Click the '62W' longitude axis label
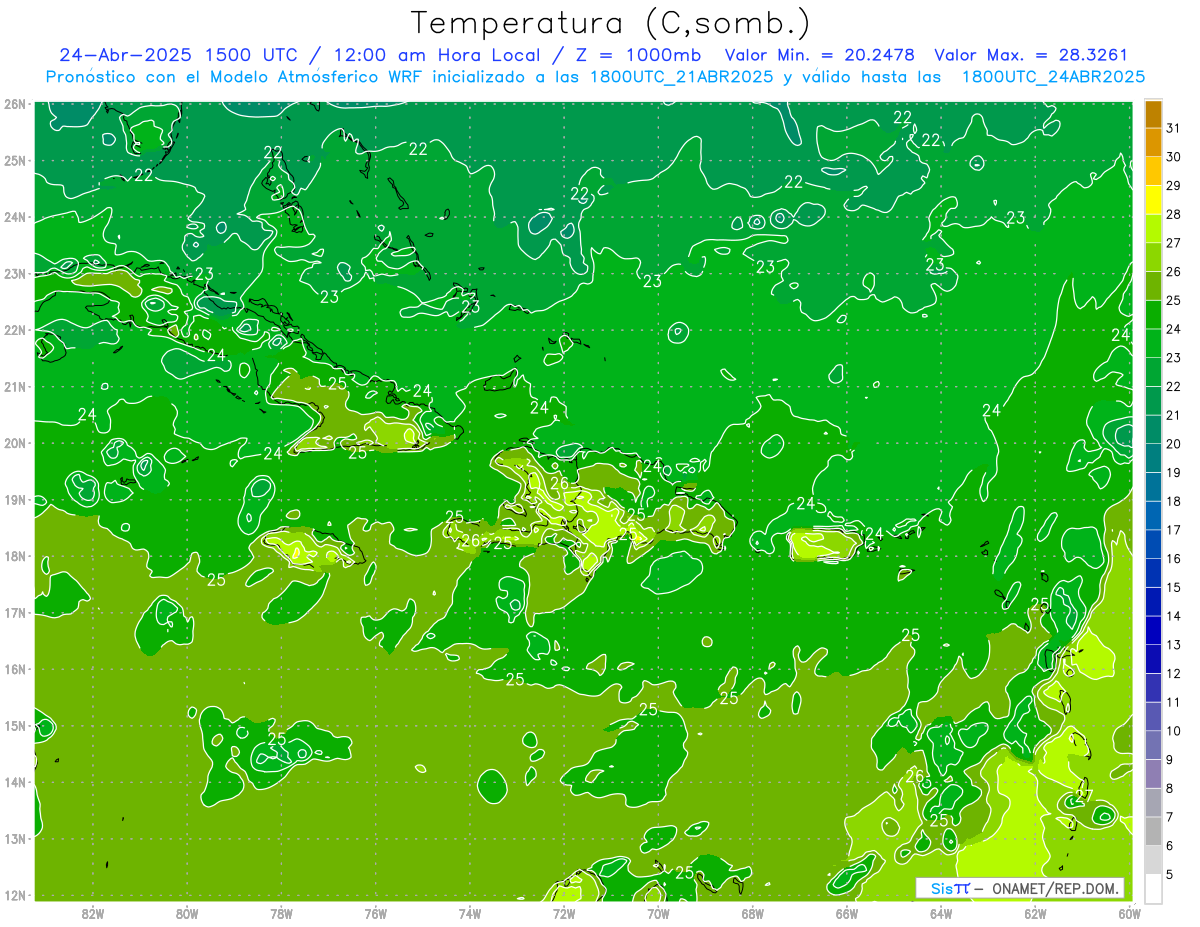The width and height of the screenshot is (1200, 927). [1035, 914]
